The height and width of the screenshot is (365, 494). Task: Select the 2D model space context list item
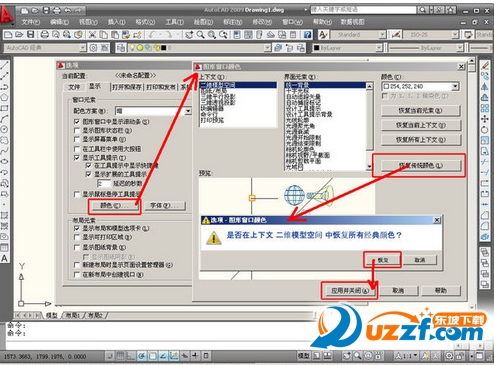pos(238,85)
